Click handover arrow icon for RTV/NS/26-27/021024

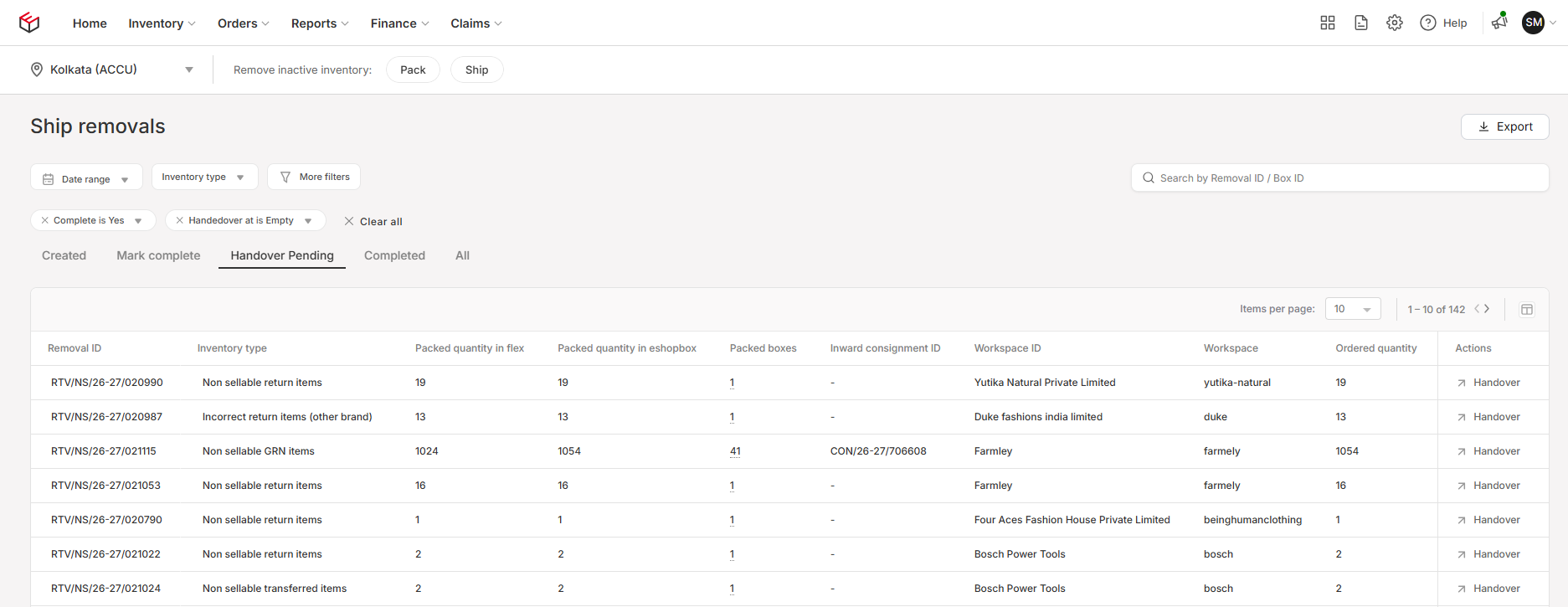click(x=1462, y=589)
